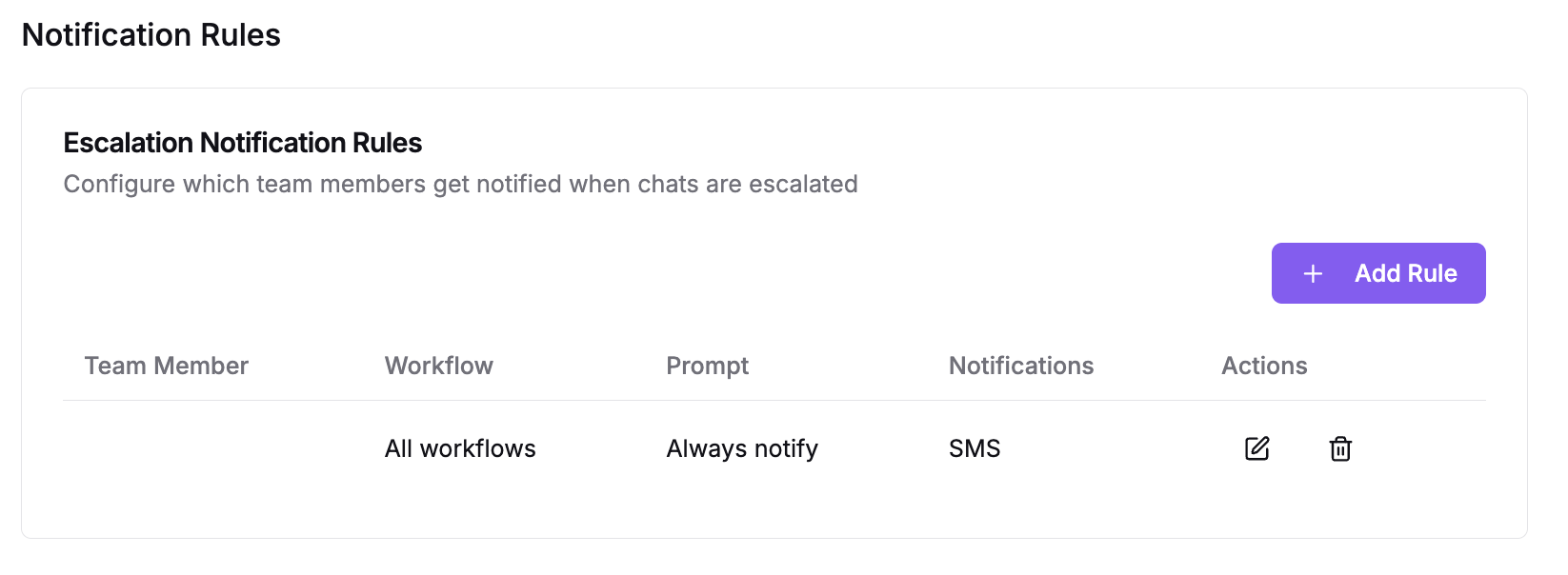The height and width of the screenshot is (575, 1568).
Task: Click the Actions column header
Action: pyautogui.click(x=1264, y=366)
